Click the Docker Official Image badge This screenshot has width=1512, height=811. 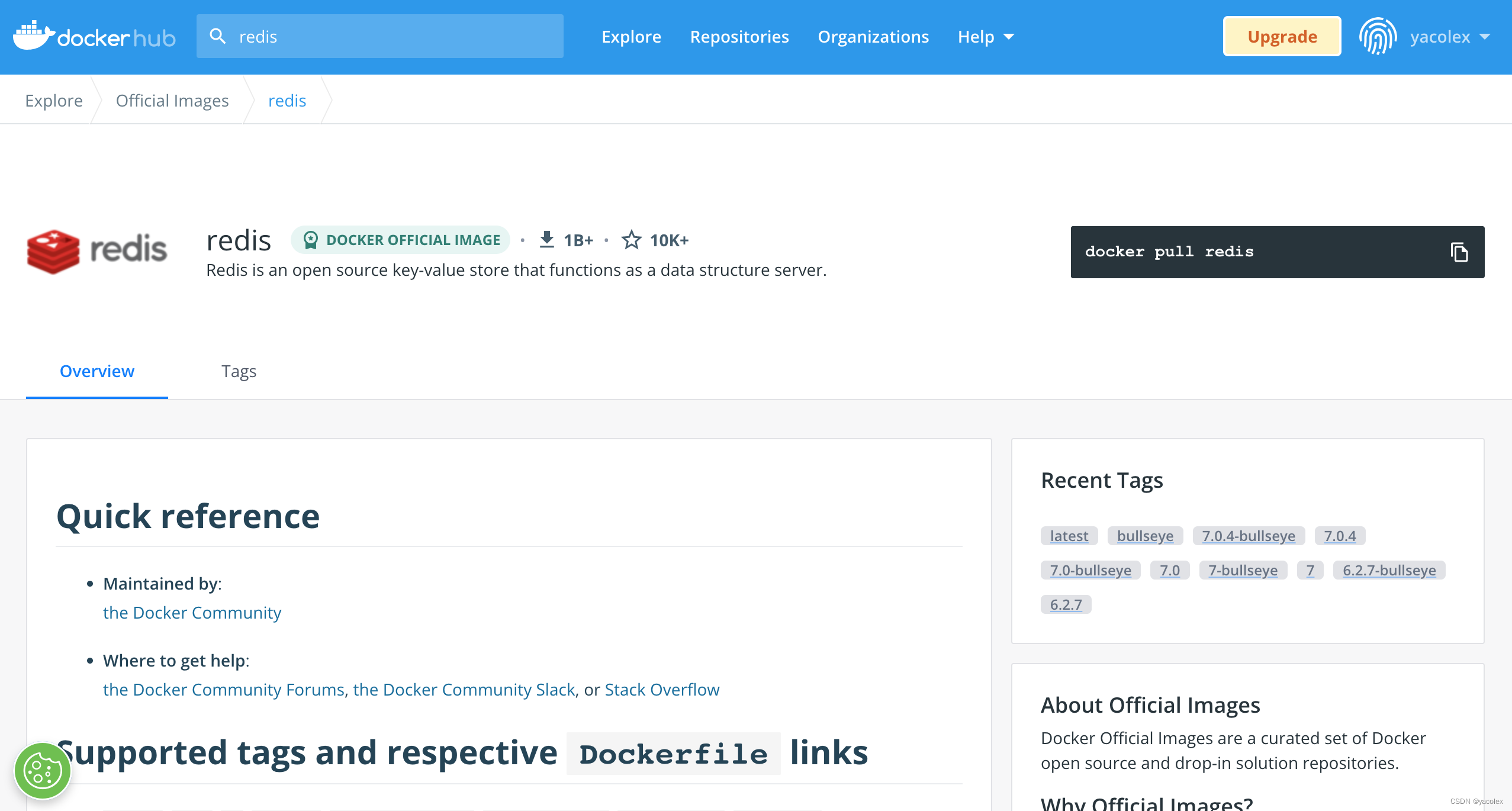pos(401,240)
